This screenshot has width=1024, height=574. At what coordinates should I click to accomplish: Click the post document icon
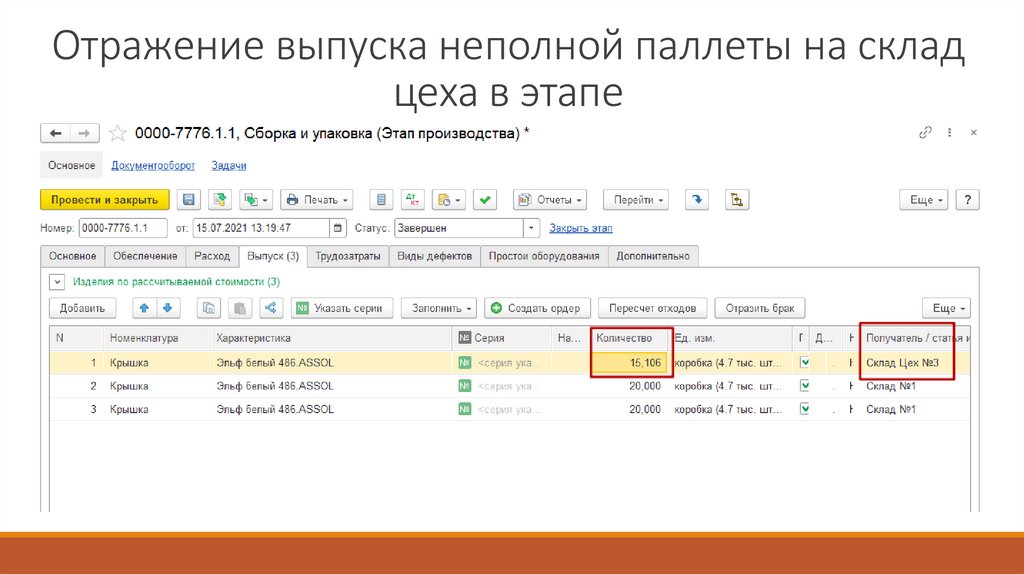[x=220, y=200]
